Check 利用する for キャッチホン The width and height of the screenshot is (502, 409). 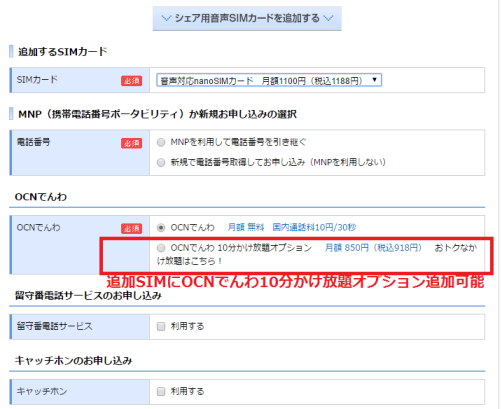[x=161, y=391]
